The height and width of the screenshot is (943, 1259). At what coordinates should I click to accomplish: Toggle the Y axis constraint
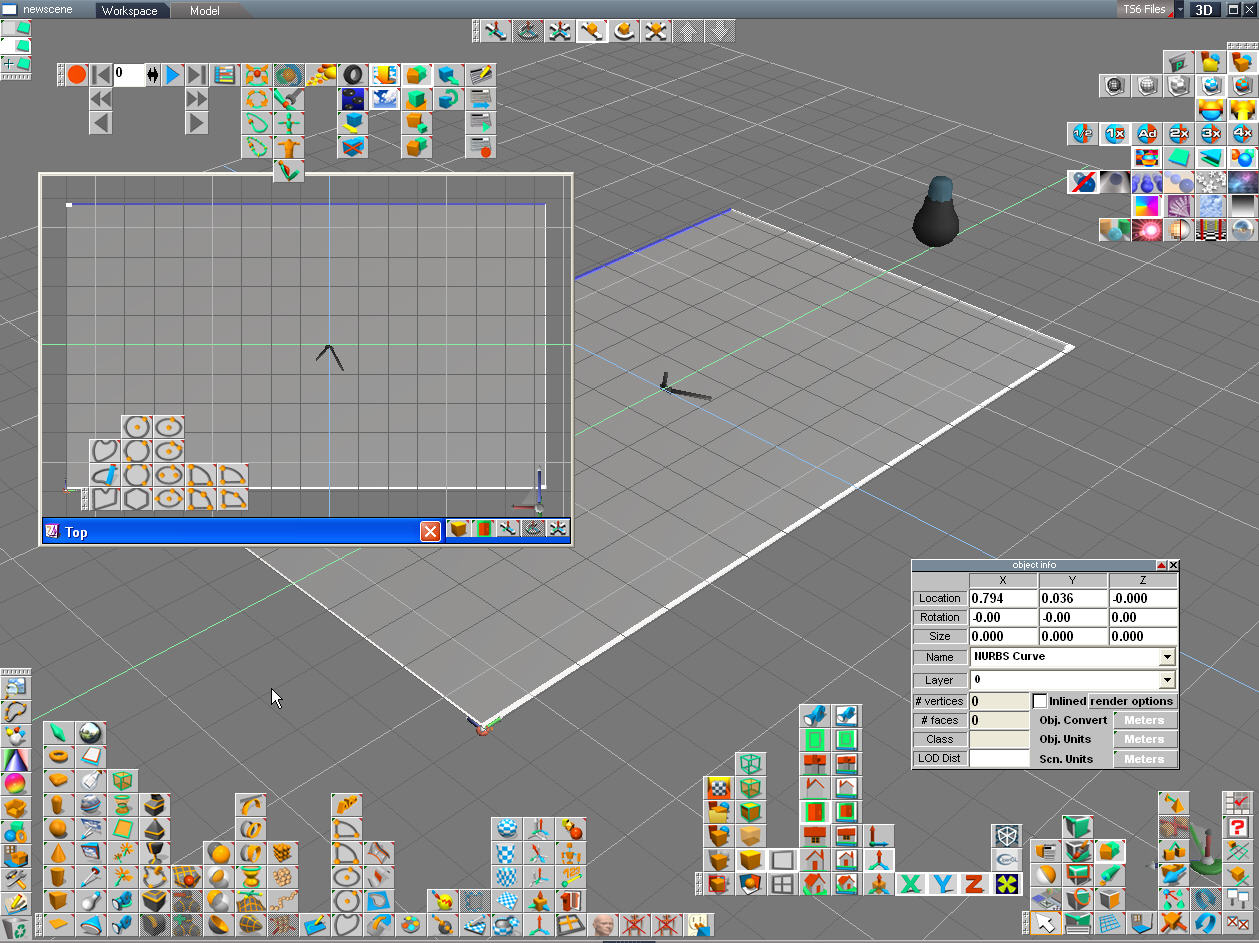[x=943, y=884]
